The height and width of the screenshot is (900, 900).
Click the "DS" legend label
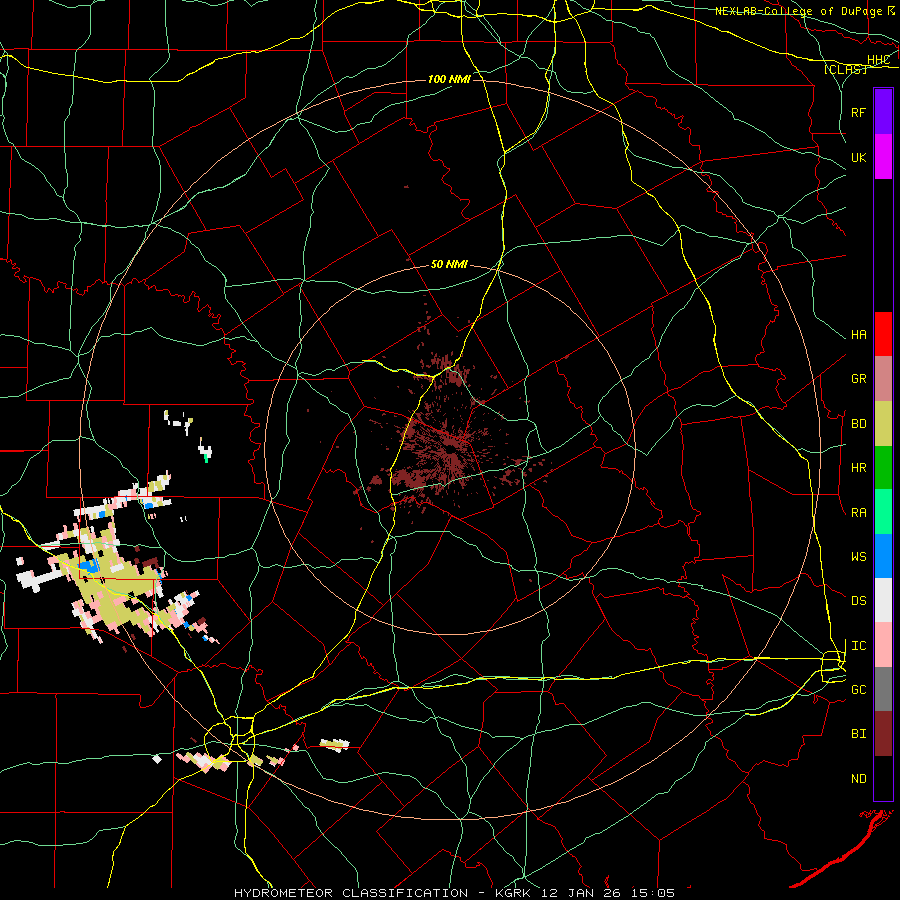coord(858,601)
